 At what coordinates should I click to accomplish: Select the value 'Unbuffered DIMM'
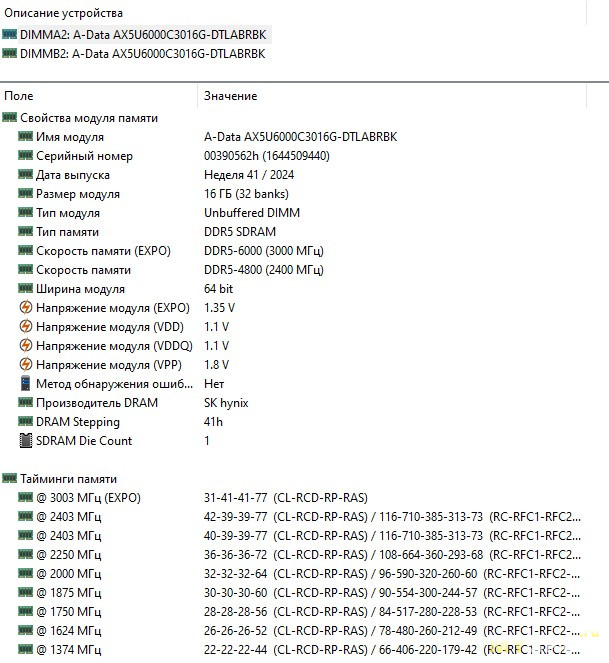252,213
